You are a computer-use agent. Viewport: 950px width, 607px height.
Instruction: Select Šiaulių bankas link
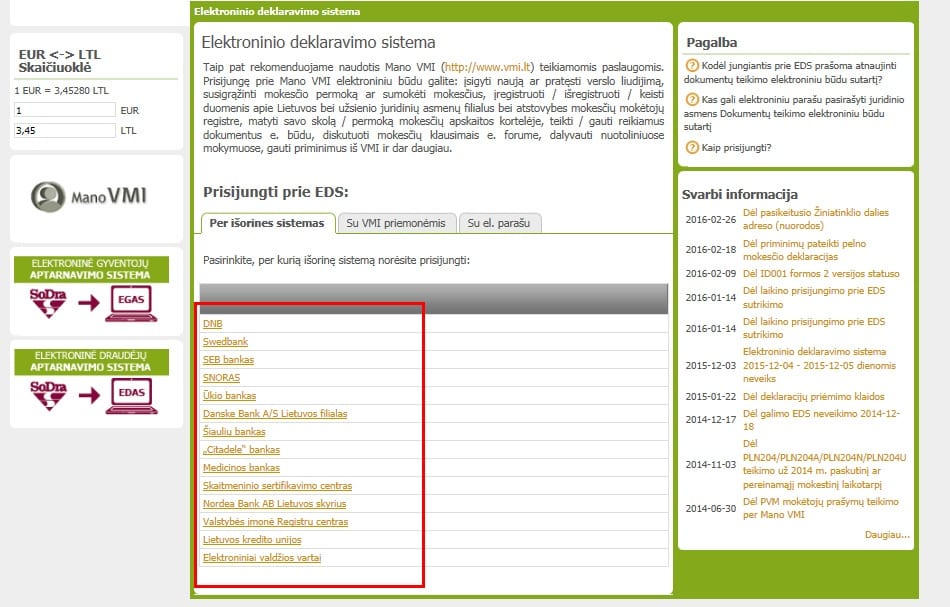click(x=234, y=432)
